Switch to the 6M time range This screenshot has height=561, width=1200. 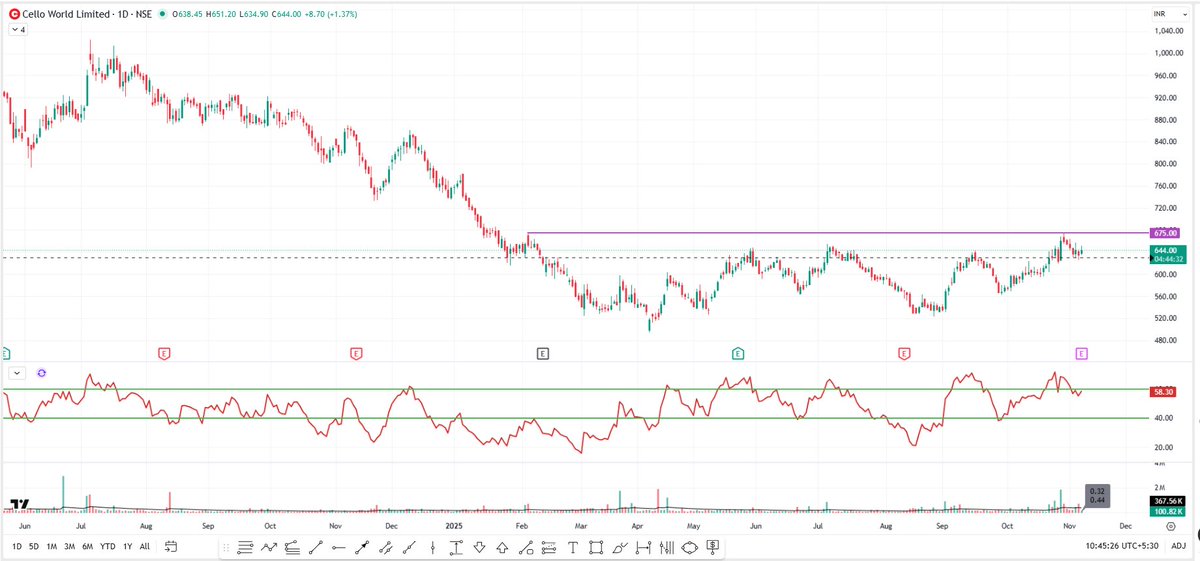point(87,546)
